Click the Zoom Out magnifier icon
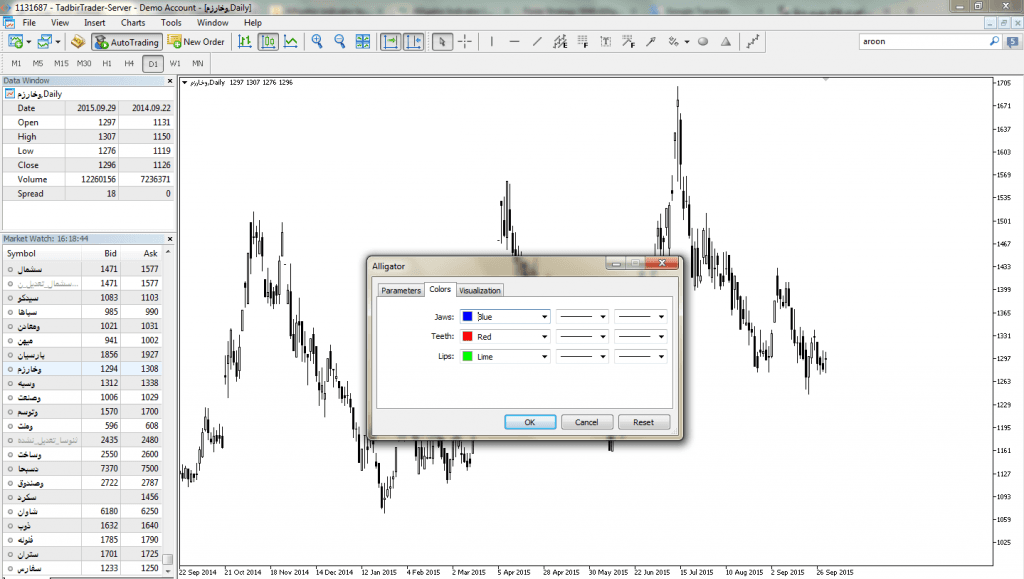The width and height of the screenshot is (1024, 579). click(x=340, y=42)
